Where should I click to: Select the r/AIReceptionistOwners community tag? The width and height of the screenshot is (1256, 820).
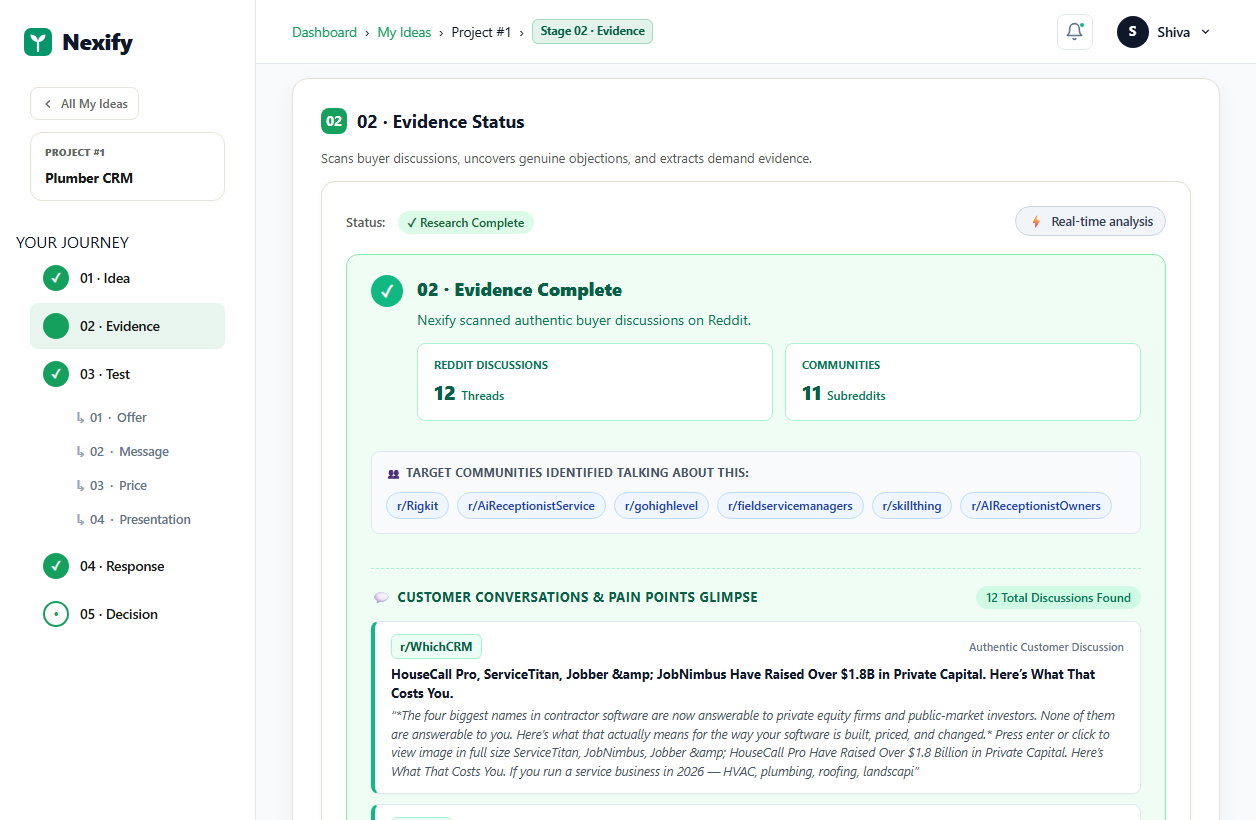point(1036,506)
